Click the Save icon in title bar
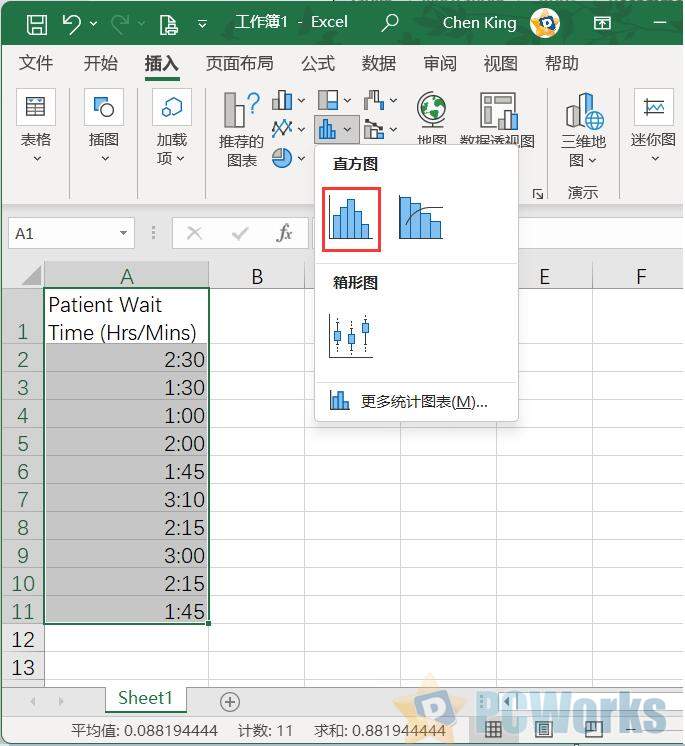Image resolution: width=685 pixels, height=746 pixels. click(37, 24)
